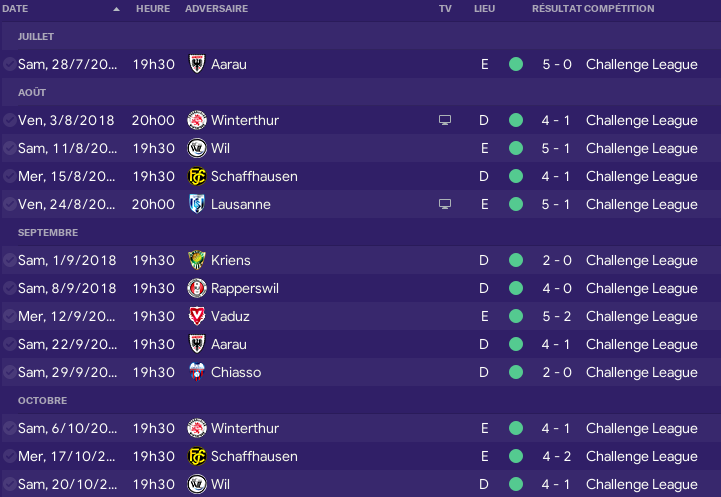Image resolution: width=721 pixels, height=497 pixels.
Task: Click the Aarau club crest on 28/7
Action: coord(197,64)
